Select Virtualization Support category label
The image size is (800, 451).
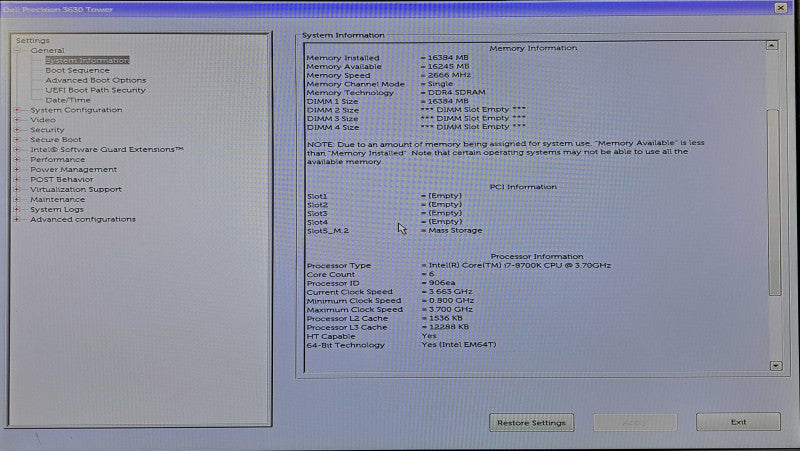coord(76,189)
